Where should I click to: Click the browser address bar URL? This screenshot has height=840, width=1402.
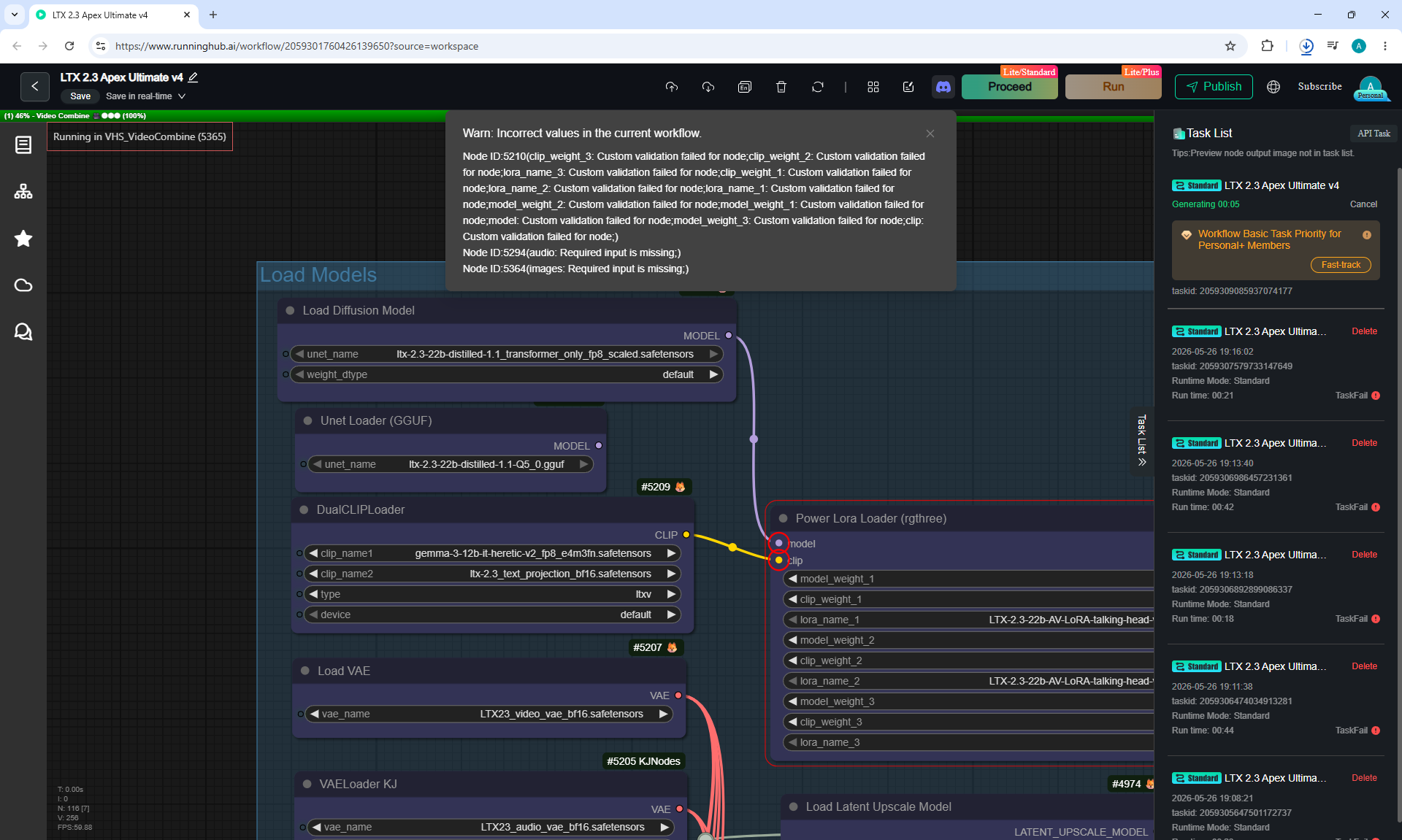click(296, 46)
